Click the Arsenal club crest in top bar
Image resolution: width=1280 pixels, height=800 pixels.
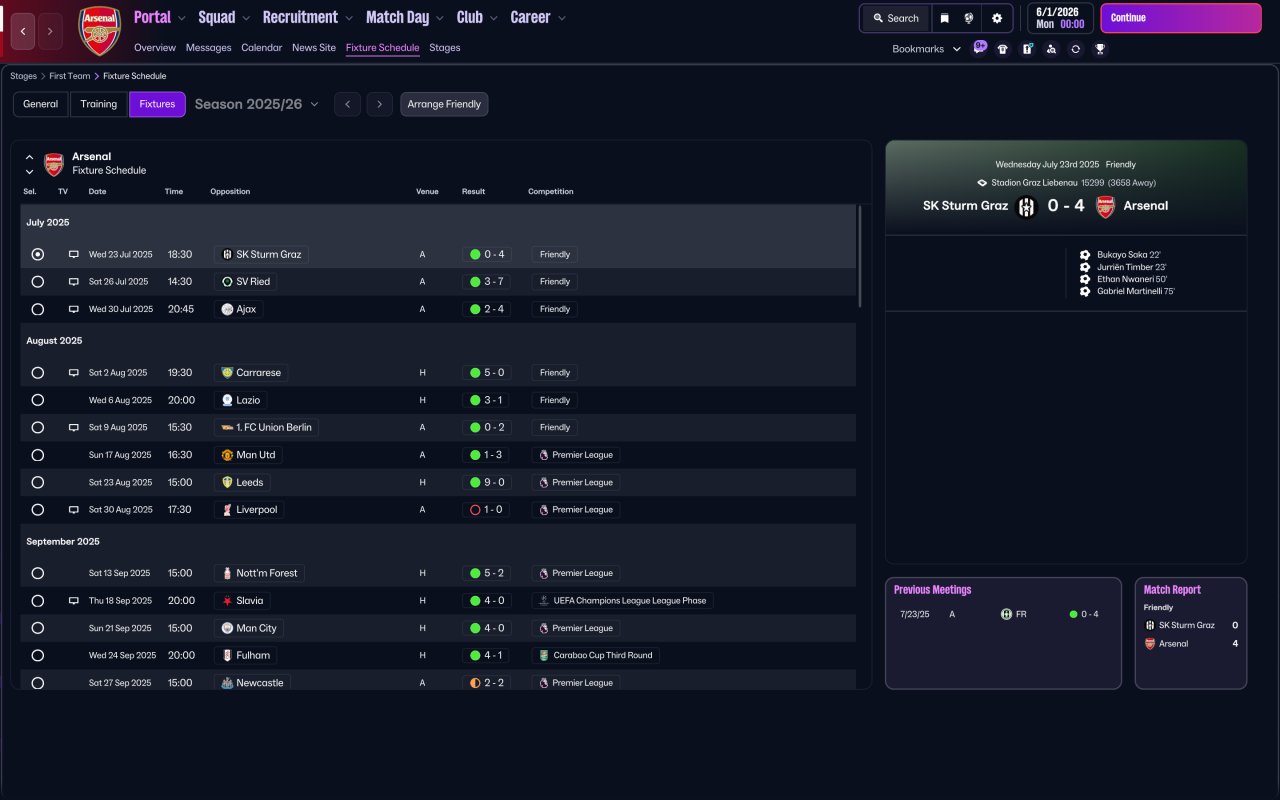(x=99, y=30)
